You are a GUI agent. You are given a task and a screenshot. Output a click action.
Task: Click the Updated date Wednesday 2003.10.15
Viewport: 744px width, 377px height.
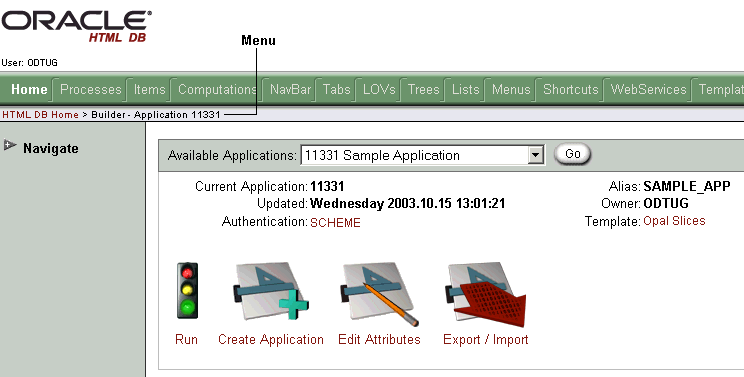point(408,204)
